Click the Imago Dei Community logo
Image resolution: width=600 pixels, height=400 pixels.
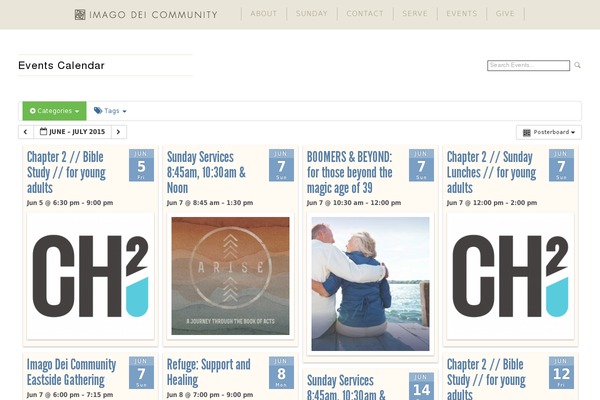pyautogui.click(x=146, y=15)
